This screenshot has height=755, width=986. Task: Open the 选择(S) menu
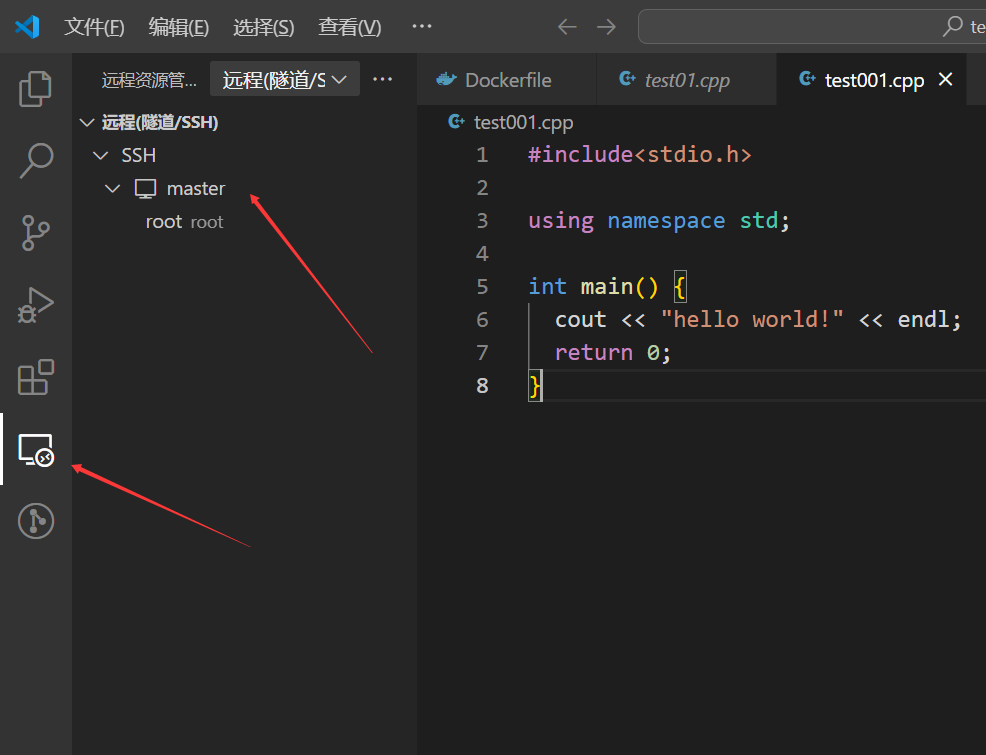click(263, 27)
